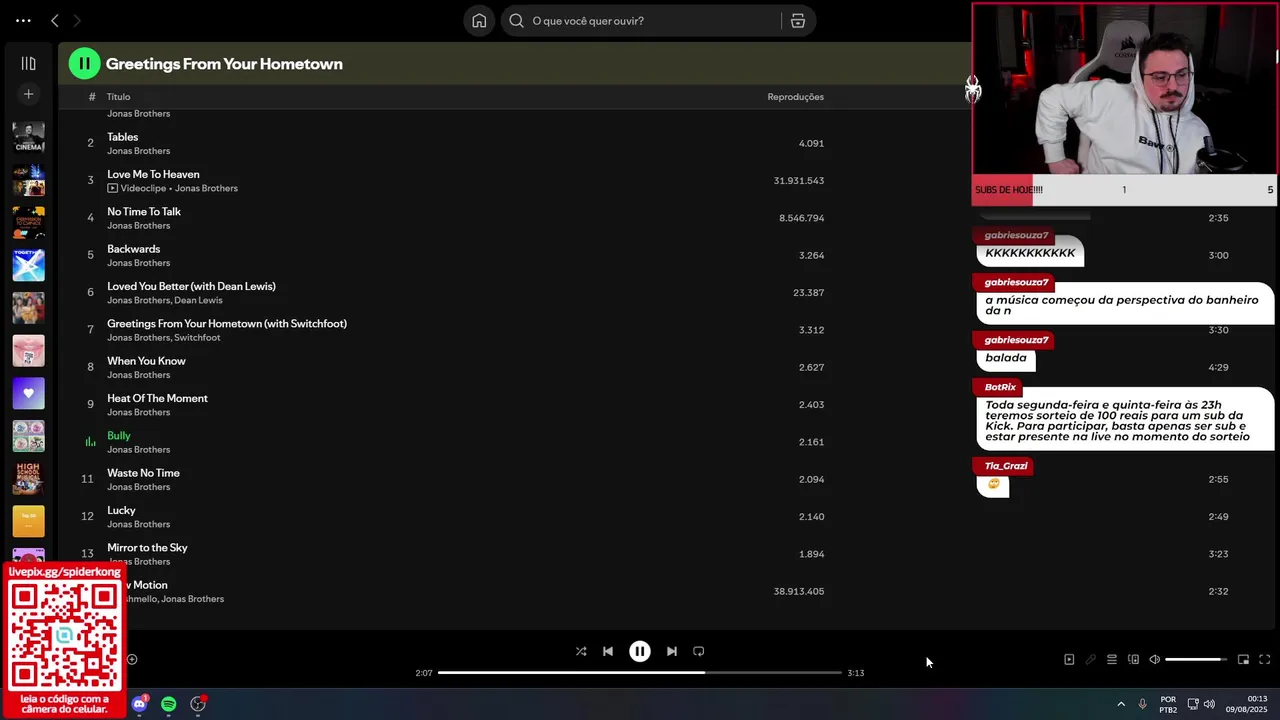Mute the Spotify volume speaker icon
The image size is (1280, 720).
coord(1155,659)
